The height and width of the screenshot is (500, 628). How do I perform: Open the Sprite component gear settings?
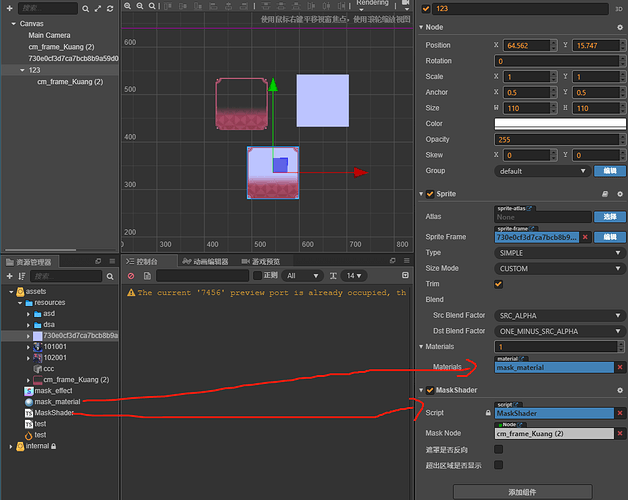pyautogui.click(x=620, y=194)
